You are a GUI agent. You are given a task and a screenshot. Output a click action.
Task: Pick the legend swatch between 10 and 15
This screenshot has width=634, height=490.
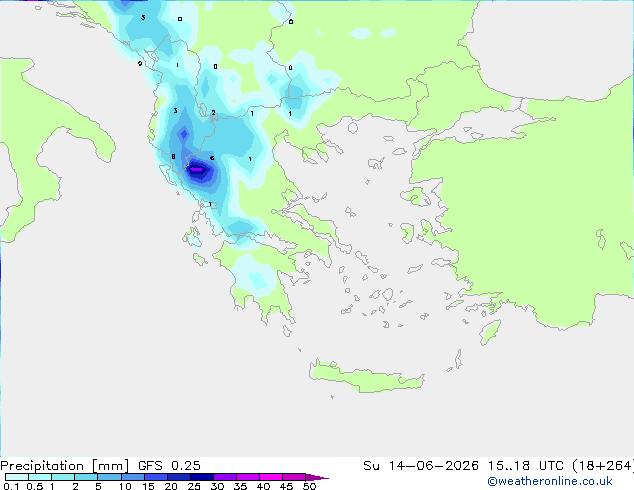pyautogui.click(x=132, y=477)
